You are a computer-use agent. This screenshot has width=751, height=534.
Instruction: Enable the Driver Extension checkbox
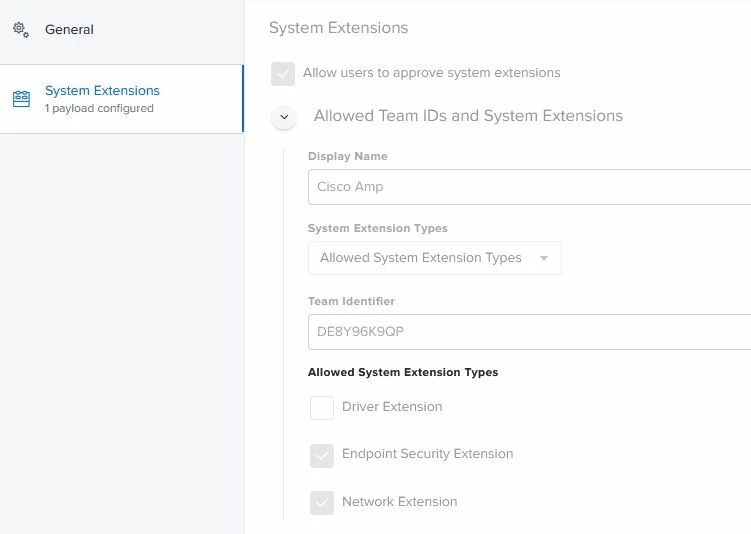322,408
